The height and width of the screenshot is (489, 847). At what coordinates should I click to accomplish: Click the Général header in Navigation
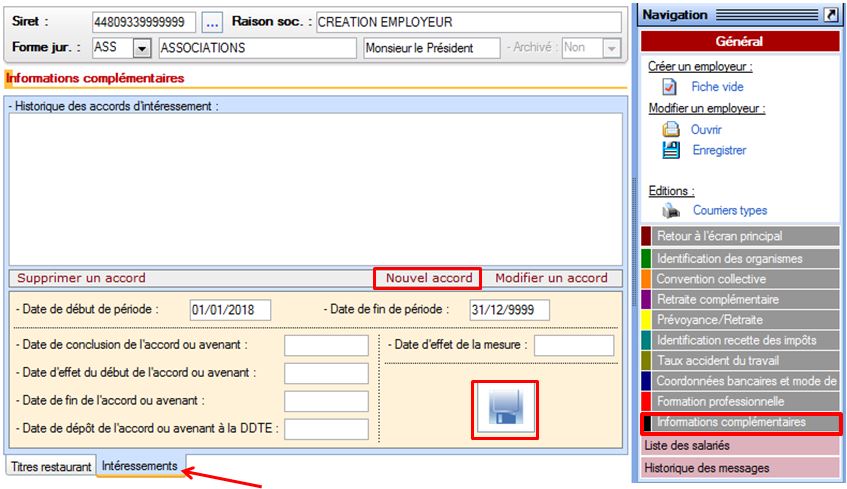(740, 41)
